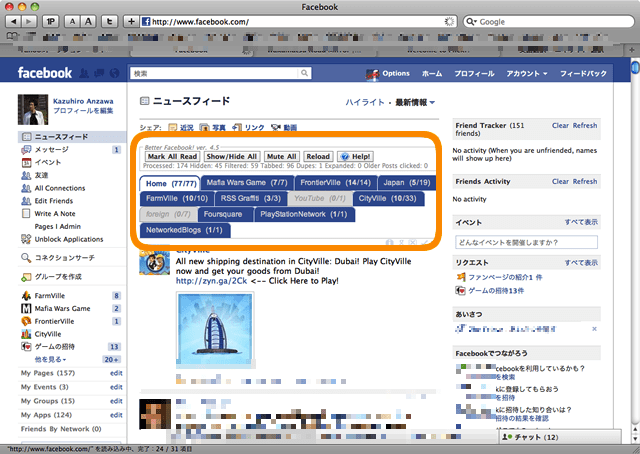Click the Safari address bar
640x454 pixels.
point(298,22)
